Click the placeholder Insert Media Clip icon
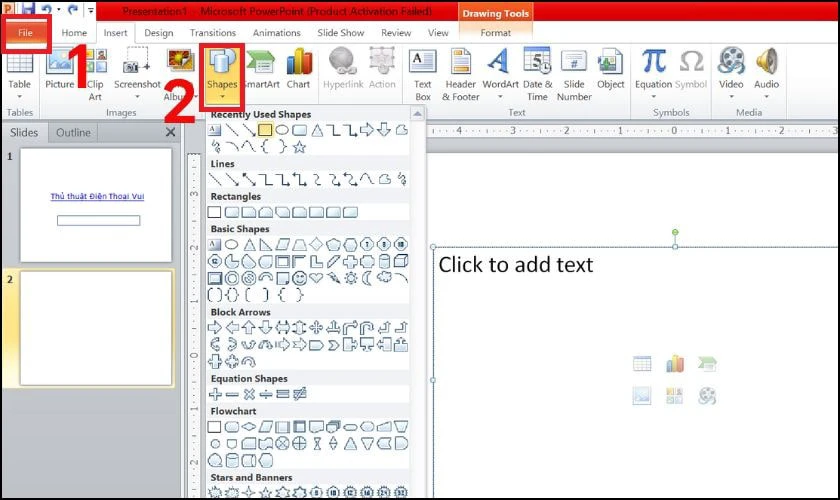The height and width of the screenshot is (500, 840). coord(707,396)
